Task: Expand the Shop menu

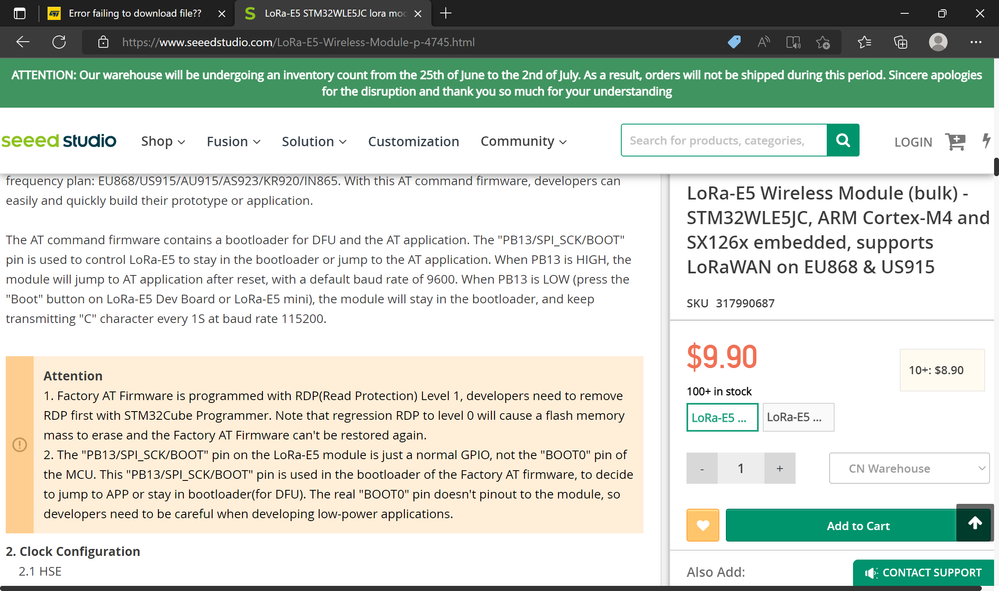Action: click(163, 141)
